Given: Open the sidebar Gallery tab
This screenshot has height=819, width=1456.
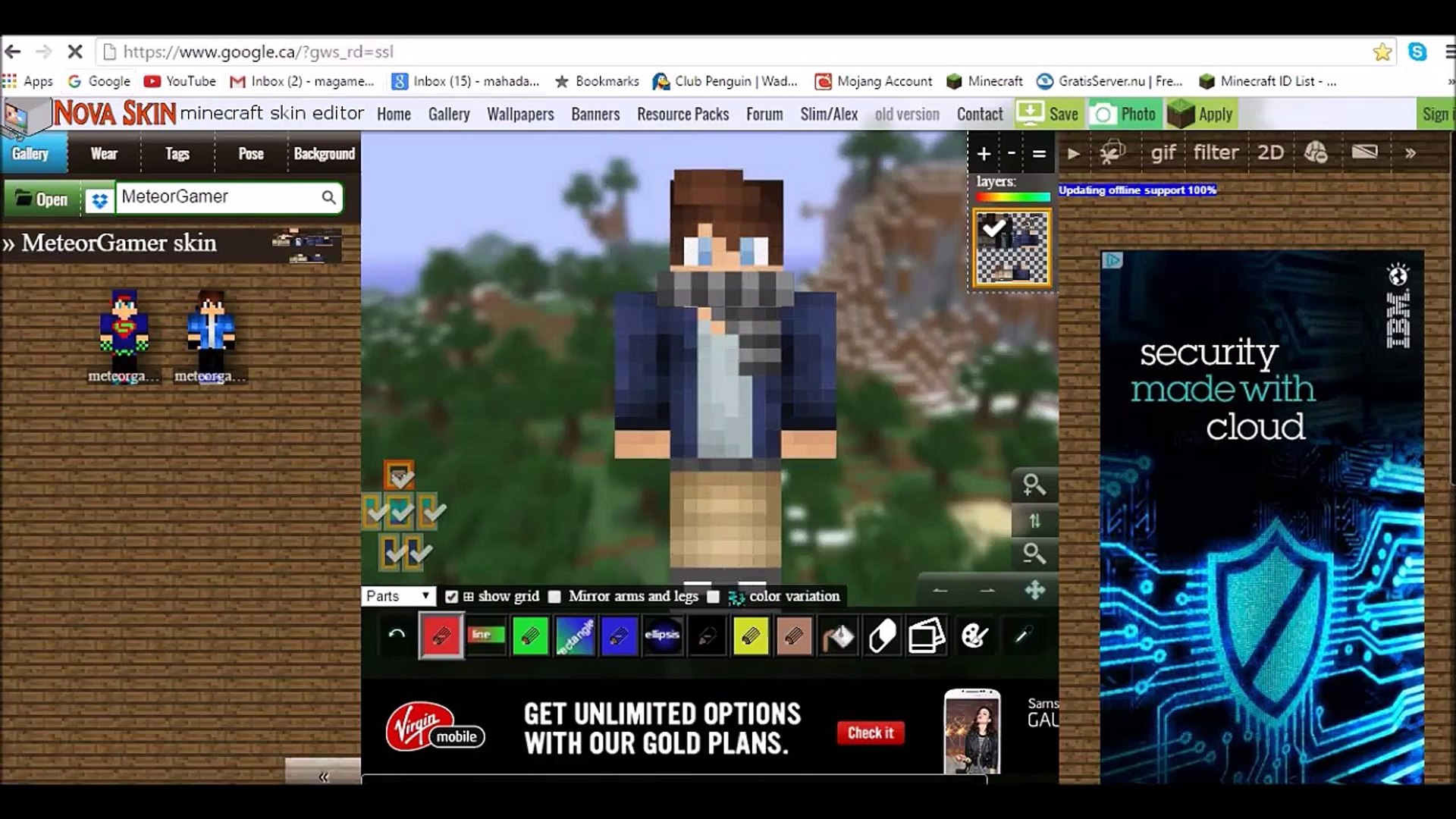Looking at the screenshot, I should point(30,154).
